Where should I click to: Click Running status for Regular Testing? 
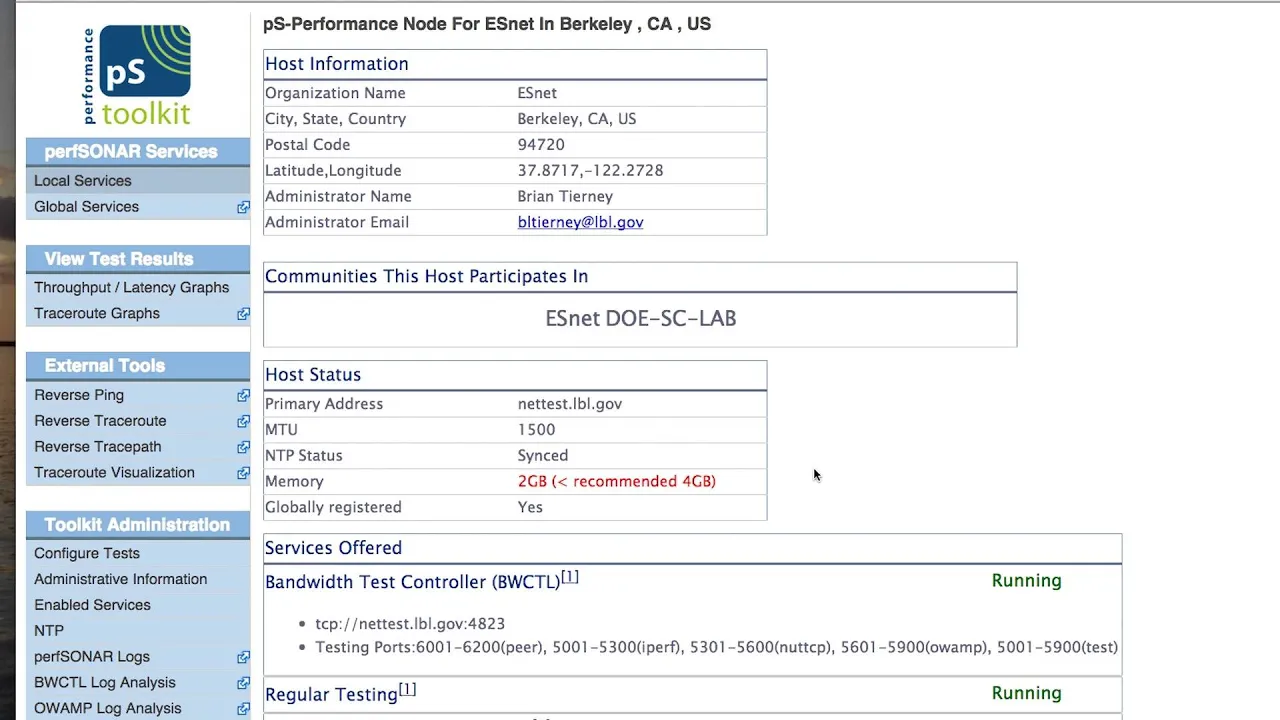[1027, 693]
